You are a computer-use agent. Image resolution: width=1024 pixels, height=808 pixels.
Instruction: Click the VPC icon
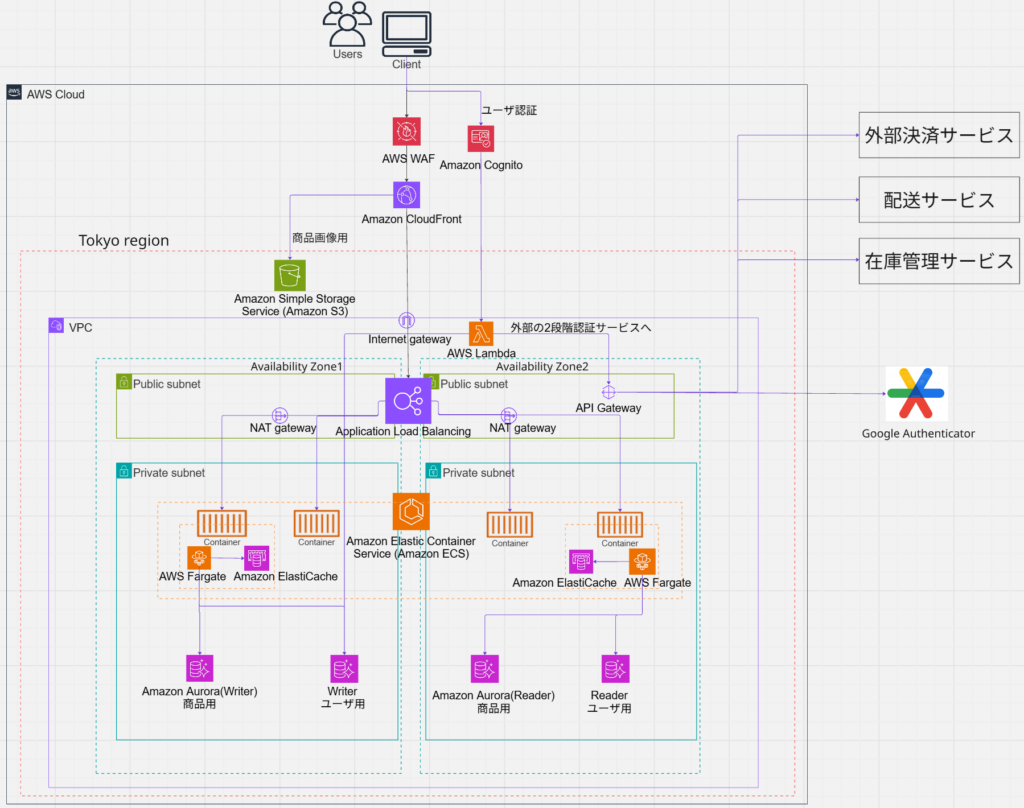tap(56, 325)
